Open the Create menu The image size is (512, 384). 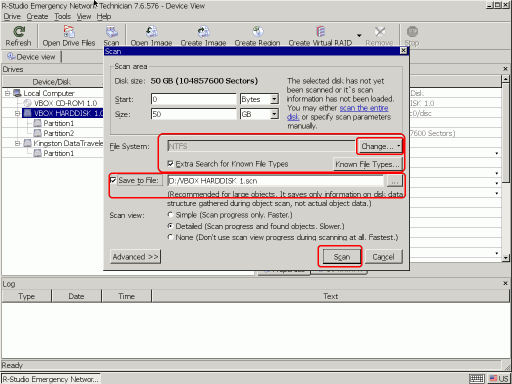(x=37, y=16)
